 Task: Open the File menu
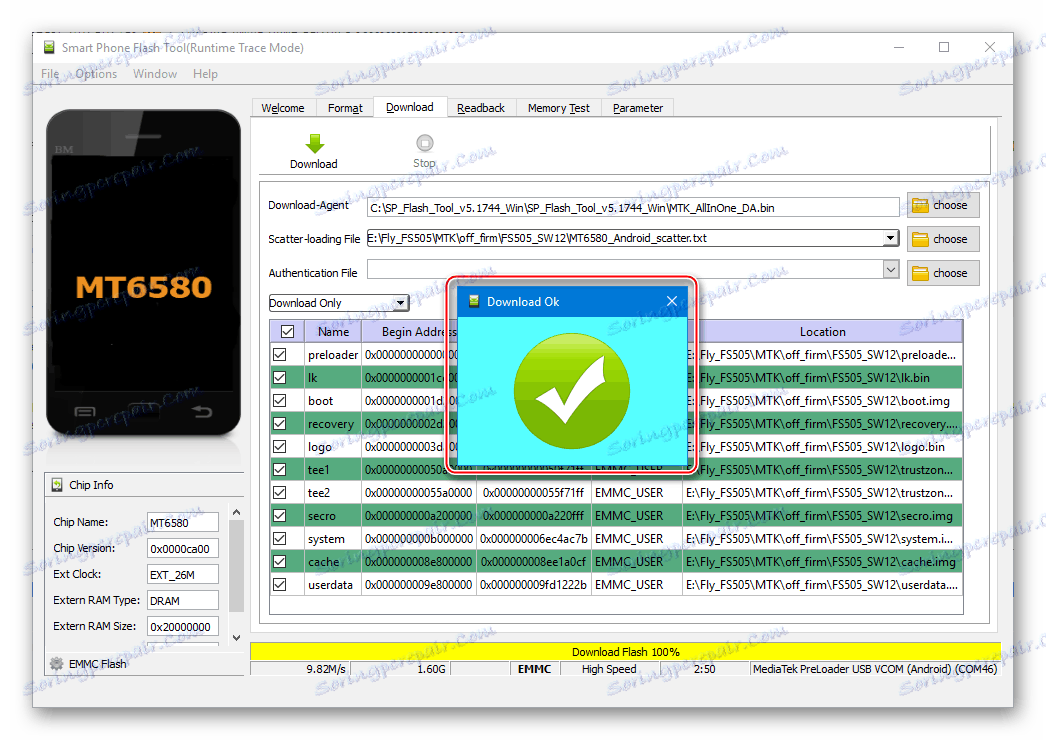pos(50,74)
